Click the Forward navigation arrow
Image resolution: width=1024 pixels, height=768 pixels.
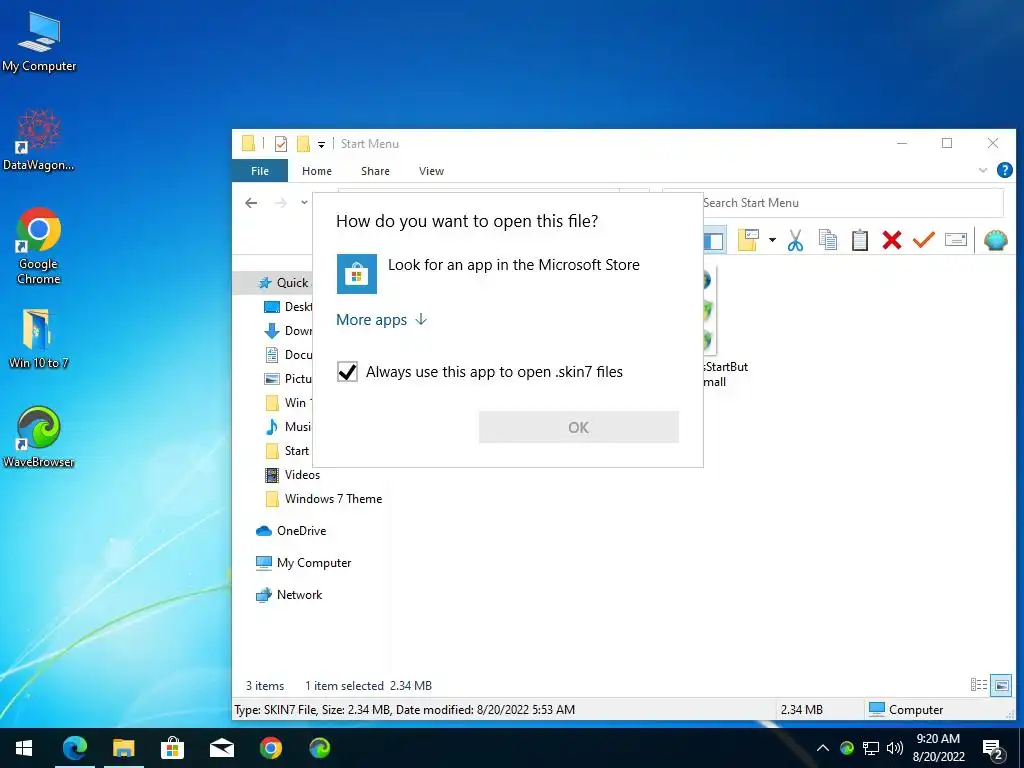(x=281, y=203)
